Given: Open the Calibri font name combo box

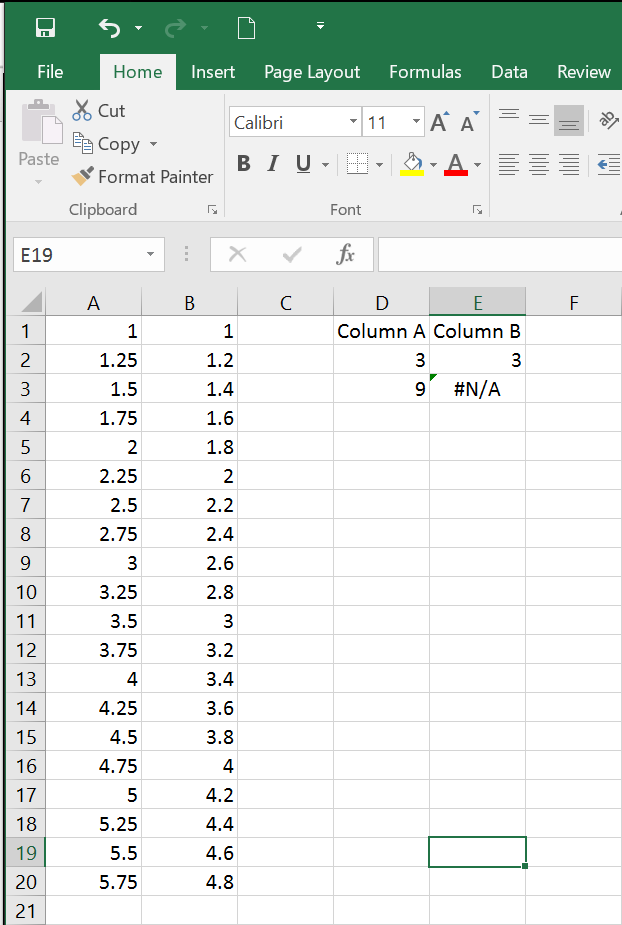Looking at the screenshot, I should (294, 122).
